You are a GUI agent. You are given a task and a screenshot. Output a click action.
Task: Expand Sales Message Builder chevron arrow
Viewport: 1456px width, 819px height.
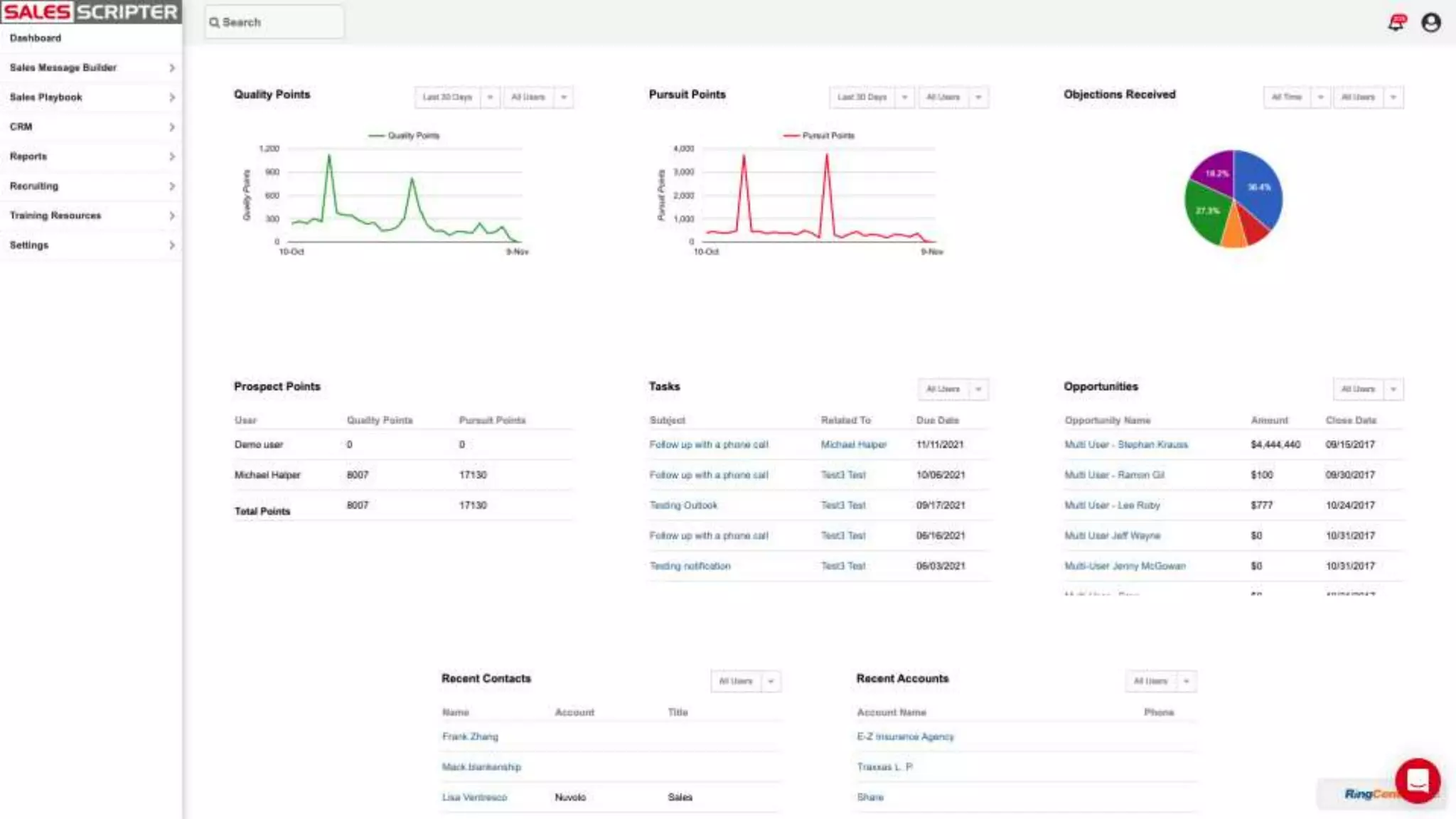172,68
